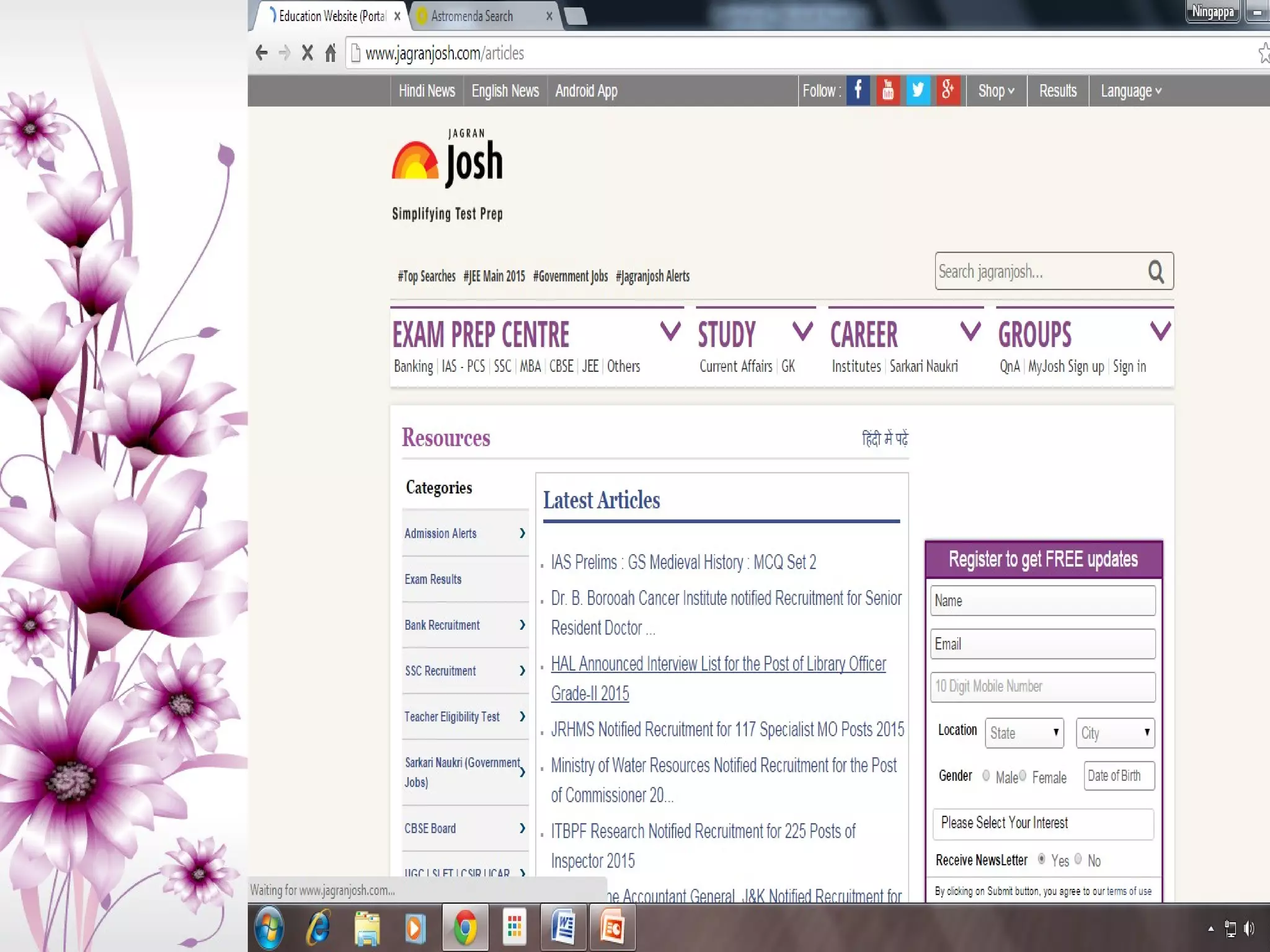
Task: Open Word document from taskbar
Action: (563, 928)
